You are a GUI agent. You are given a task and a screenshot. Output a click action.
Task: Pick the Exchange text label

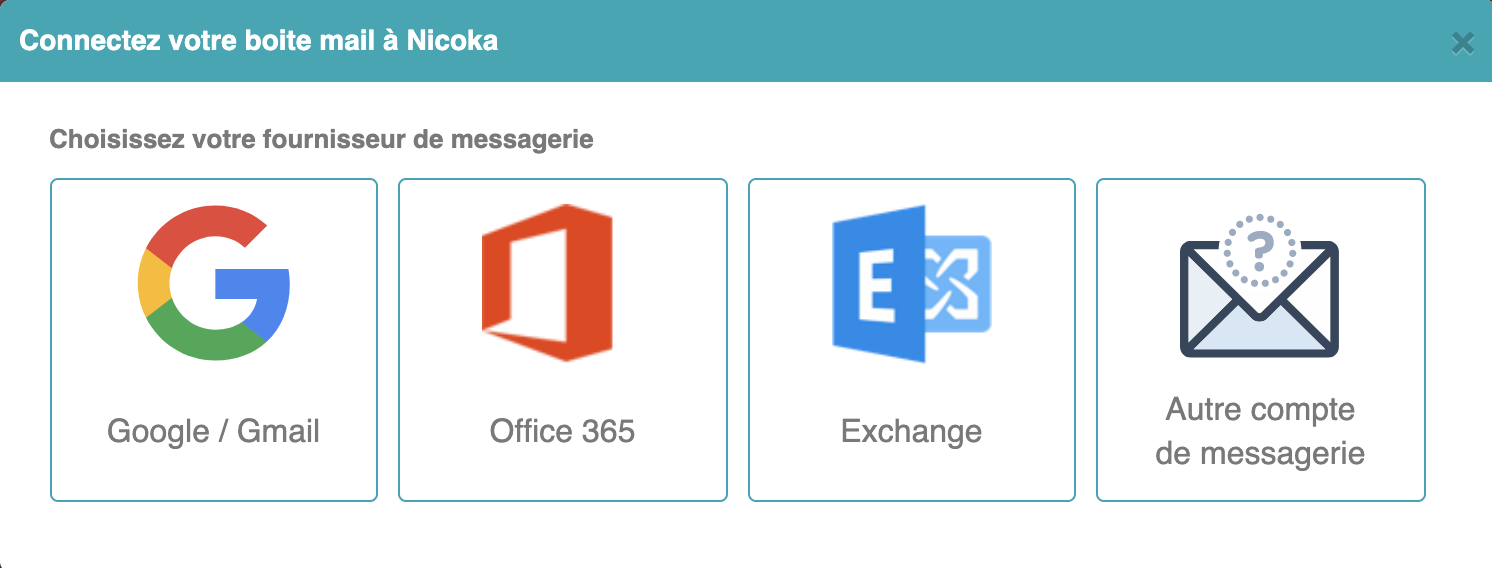tap(911, 431)
